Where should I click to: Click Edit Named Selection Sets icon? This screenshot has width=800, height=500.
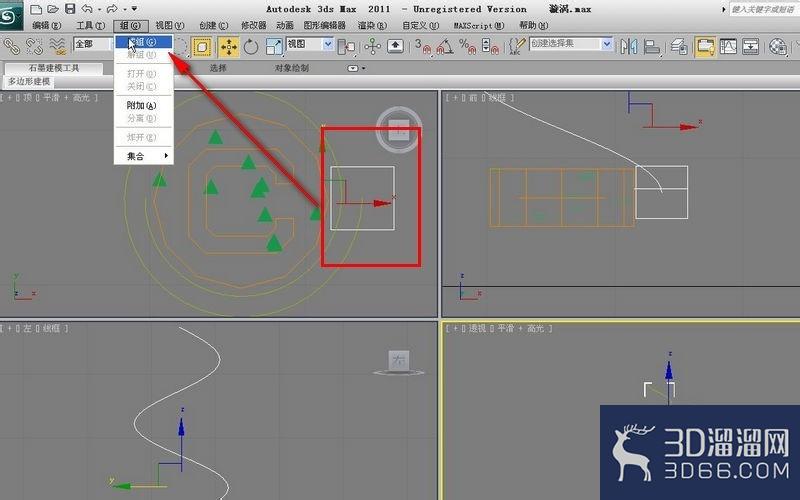(x=517, y=47)
